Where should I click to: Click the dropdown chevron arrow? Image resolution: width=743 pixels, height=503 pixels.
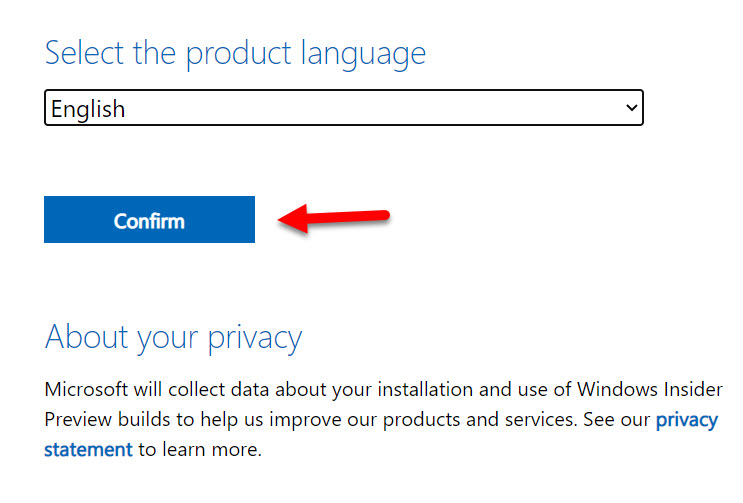(x=631, y=108)
